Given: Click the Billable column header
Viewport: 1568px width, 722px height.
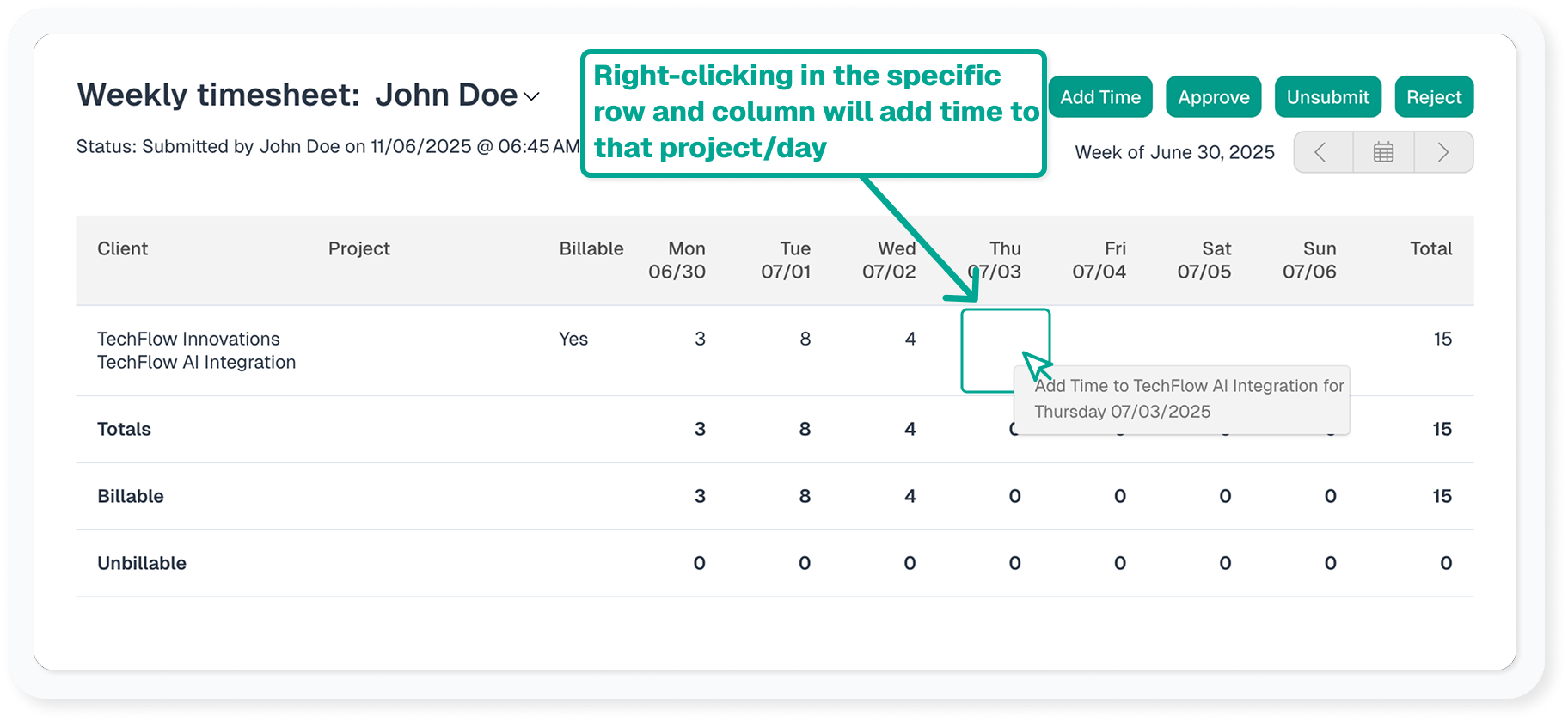Looking at the screenshot, I should point(591,248).
